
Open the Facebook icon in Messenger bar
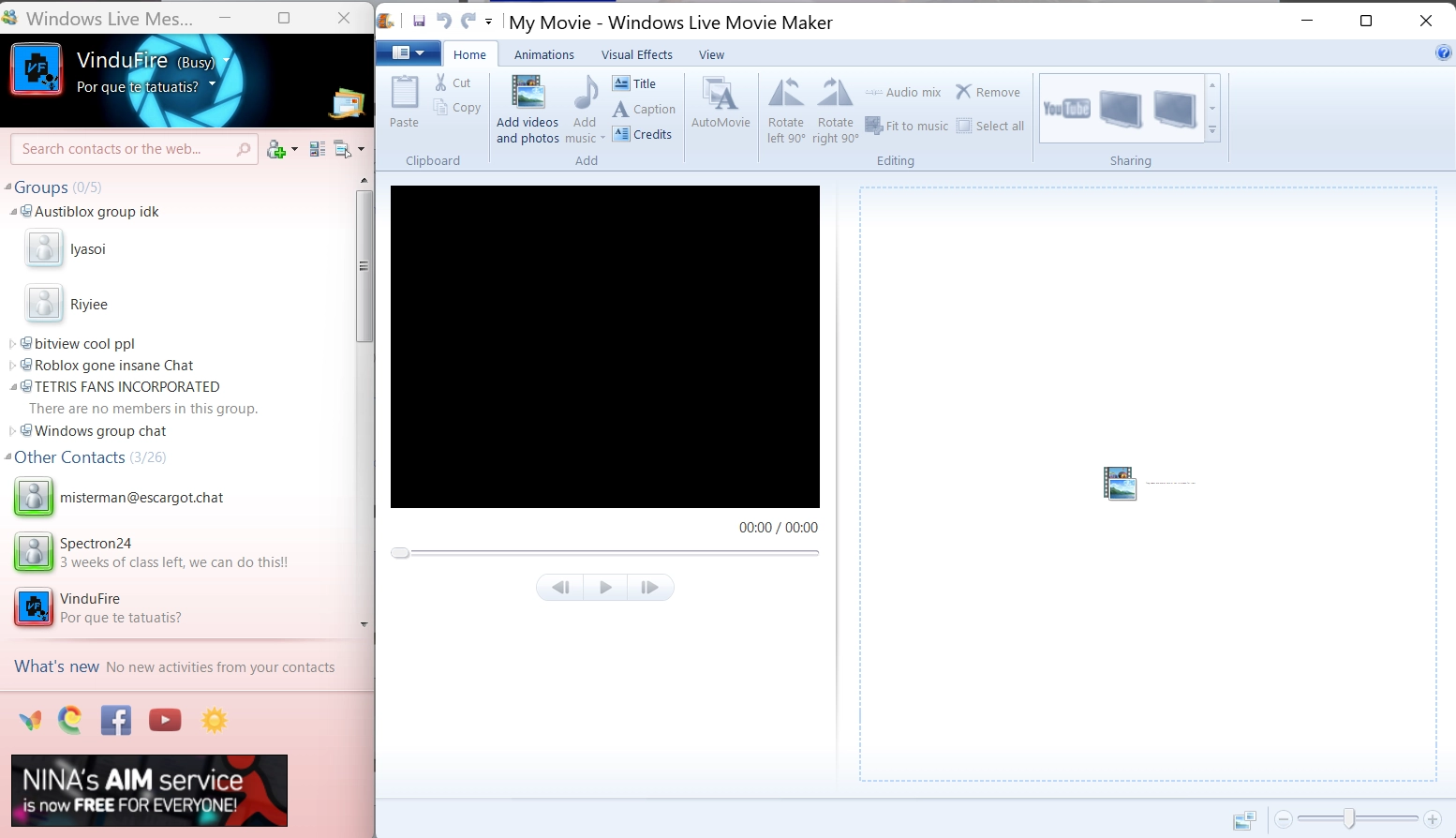[x=116, y=720]
